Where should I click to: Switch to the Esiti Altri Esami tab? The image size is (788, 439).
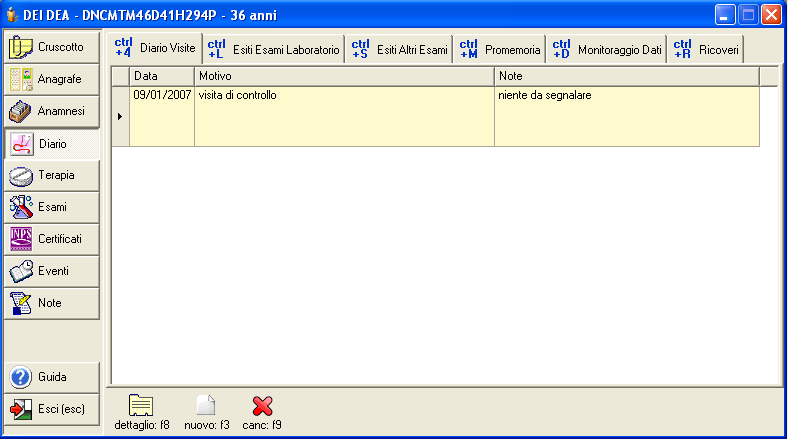[x=399, y=49]
